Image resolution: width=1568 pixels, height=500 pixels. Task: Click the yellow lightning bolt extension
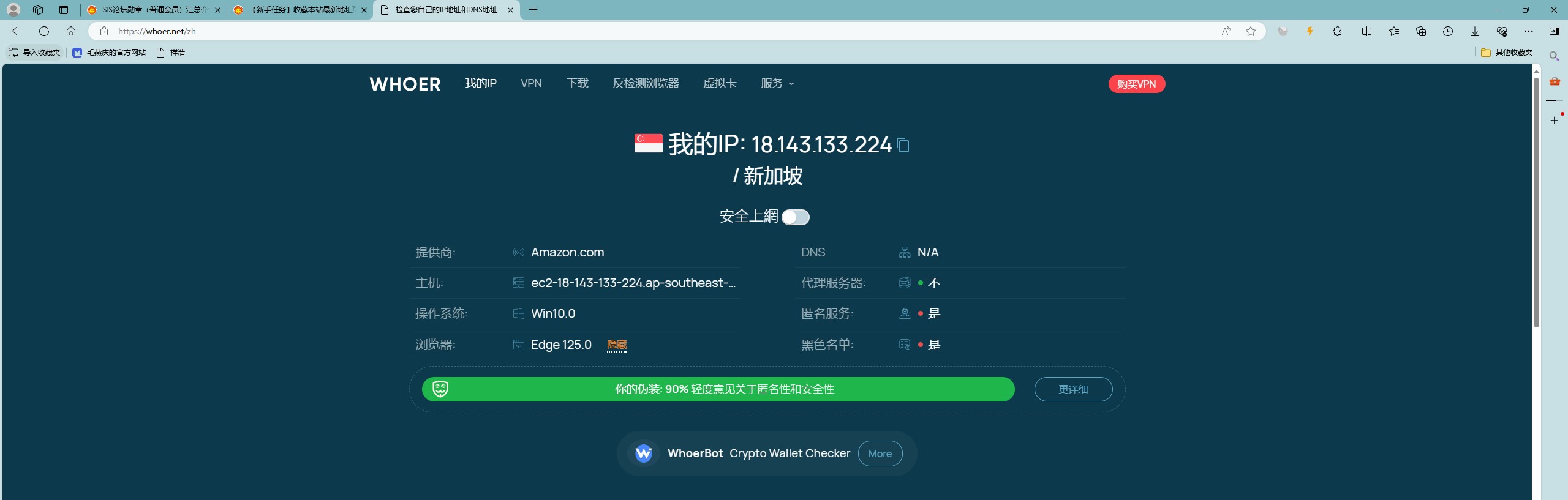[x=1310, y=31]
